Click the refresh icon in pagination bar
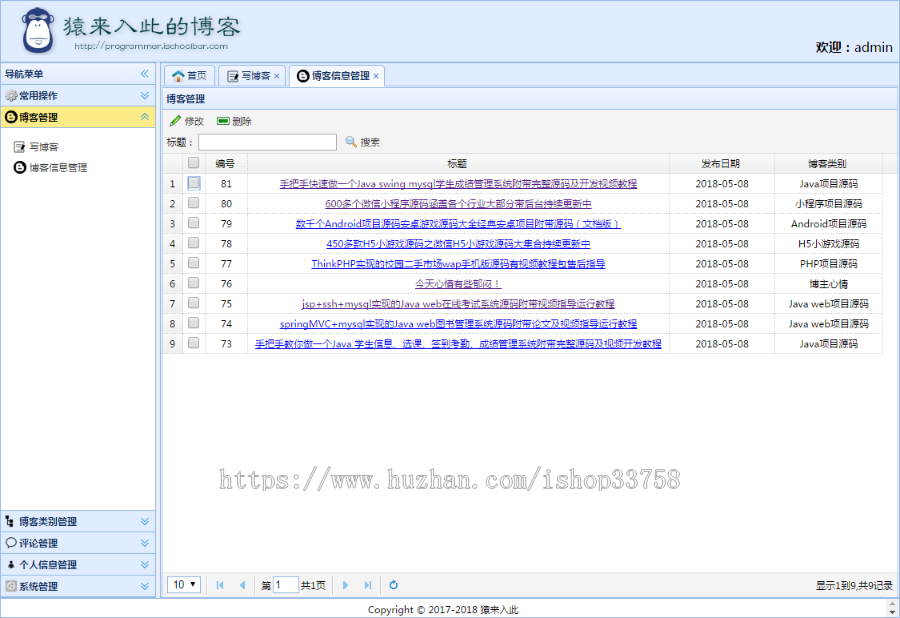 click(x=393, y=584)
